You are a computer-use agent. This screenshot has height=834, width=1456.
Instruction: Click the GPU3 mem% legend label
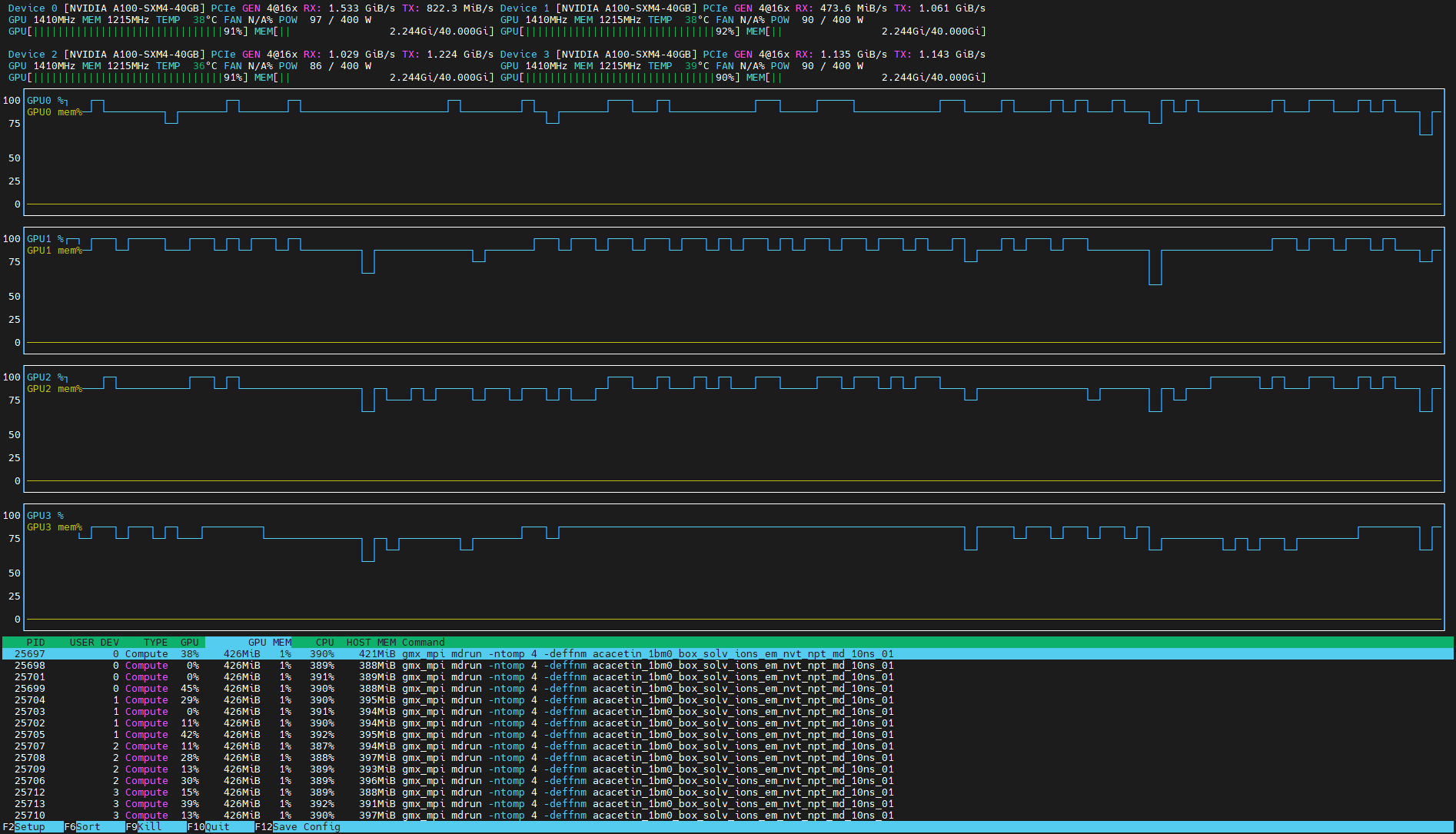[54, 527]
